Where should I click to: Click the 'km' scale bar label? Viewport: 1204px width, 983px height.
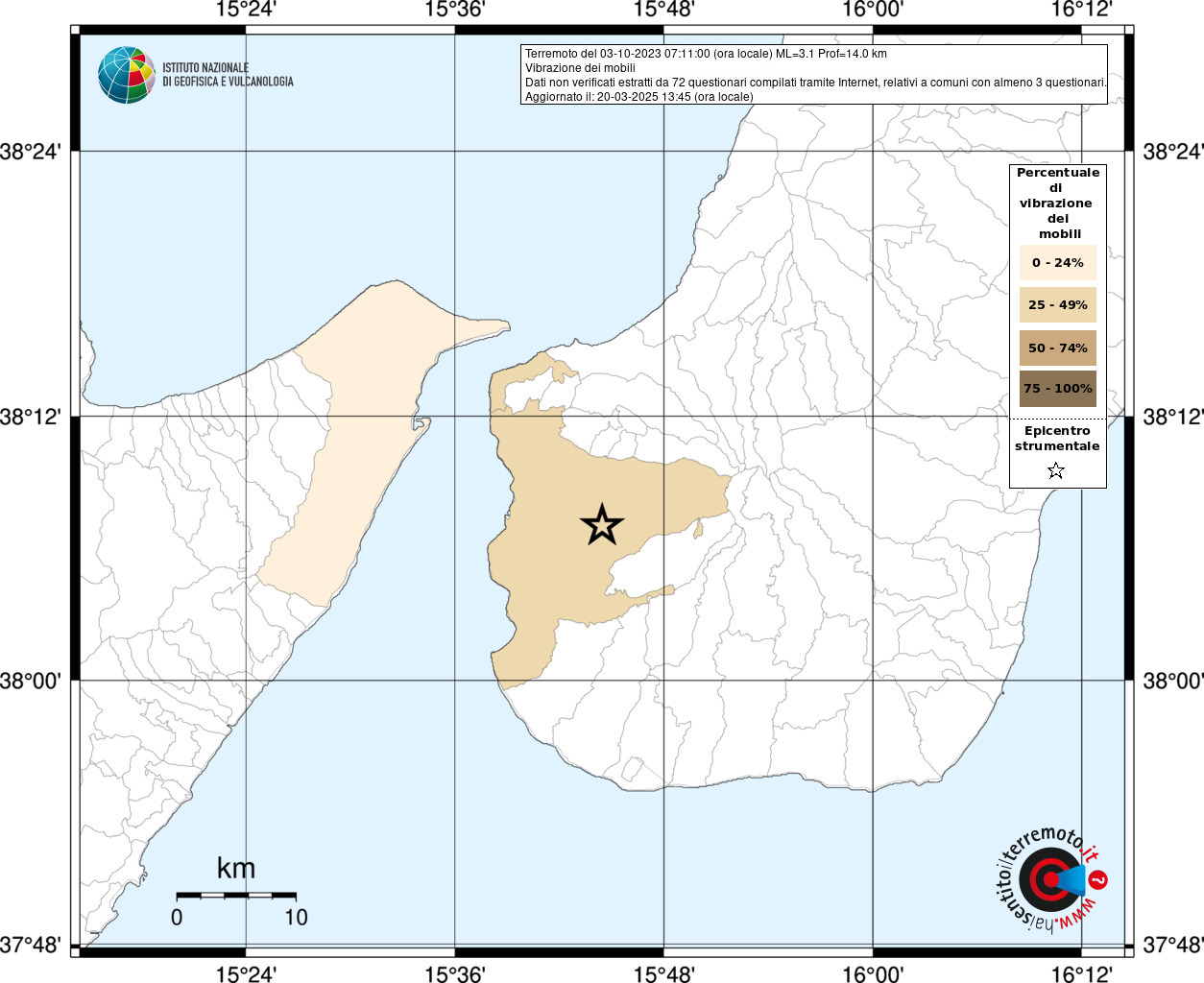[236, 868]
